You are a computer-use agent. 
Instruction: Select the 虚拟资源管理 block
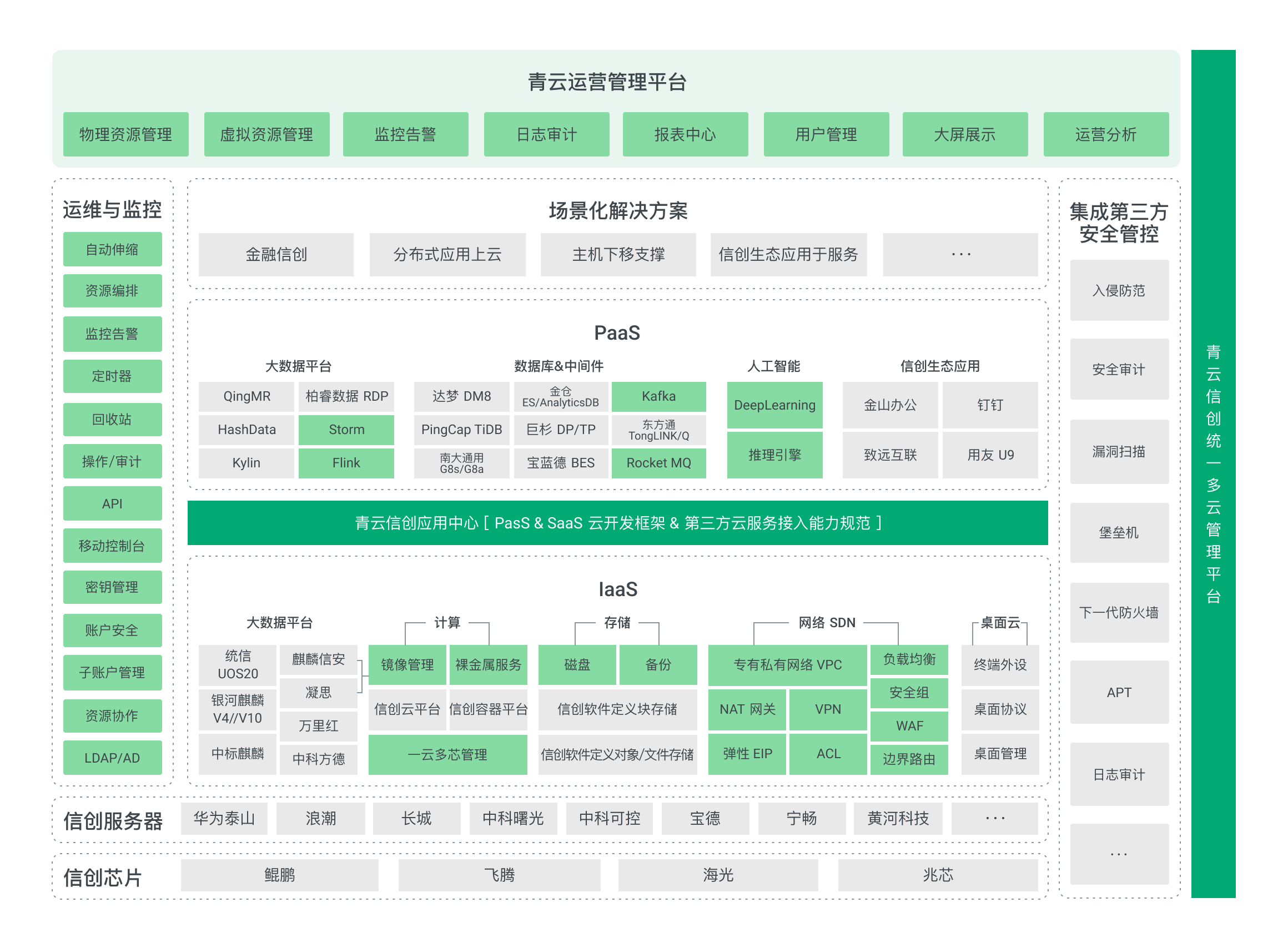click(x=267, y=134)
